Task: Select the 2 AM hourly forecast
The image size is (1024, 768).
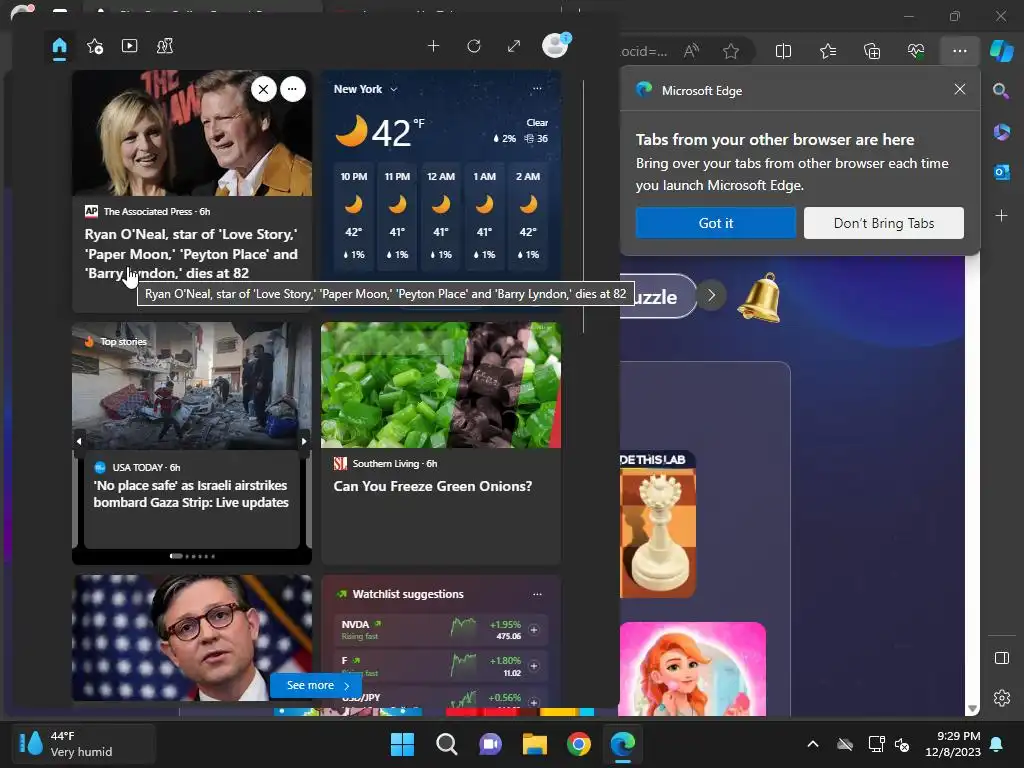Action: pos(528,216)
